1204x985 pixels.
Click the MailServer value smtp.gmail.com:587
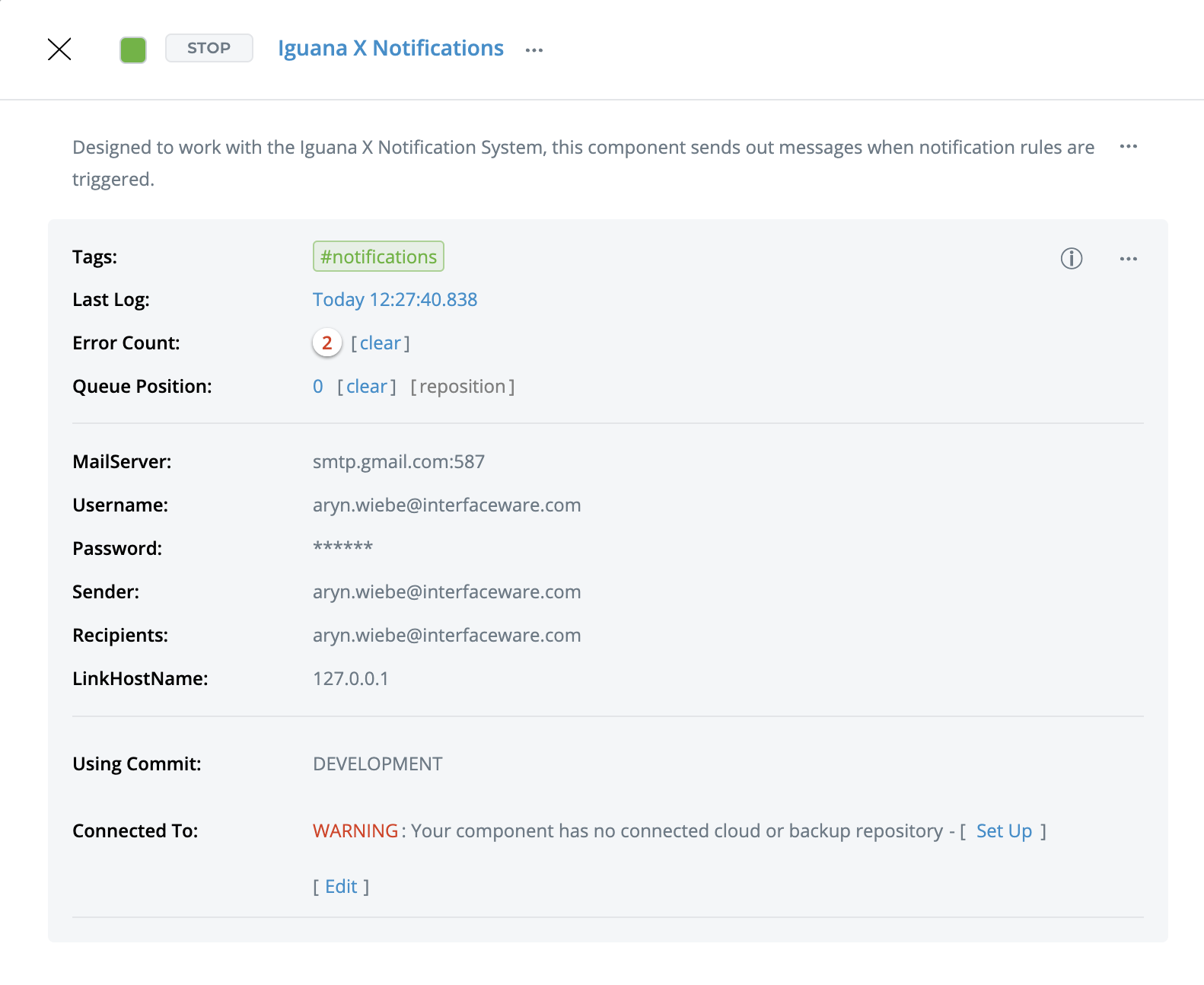coord(399,462)
